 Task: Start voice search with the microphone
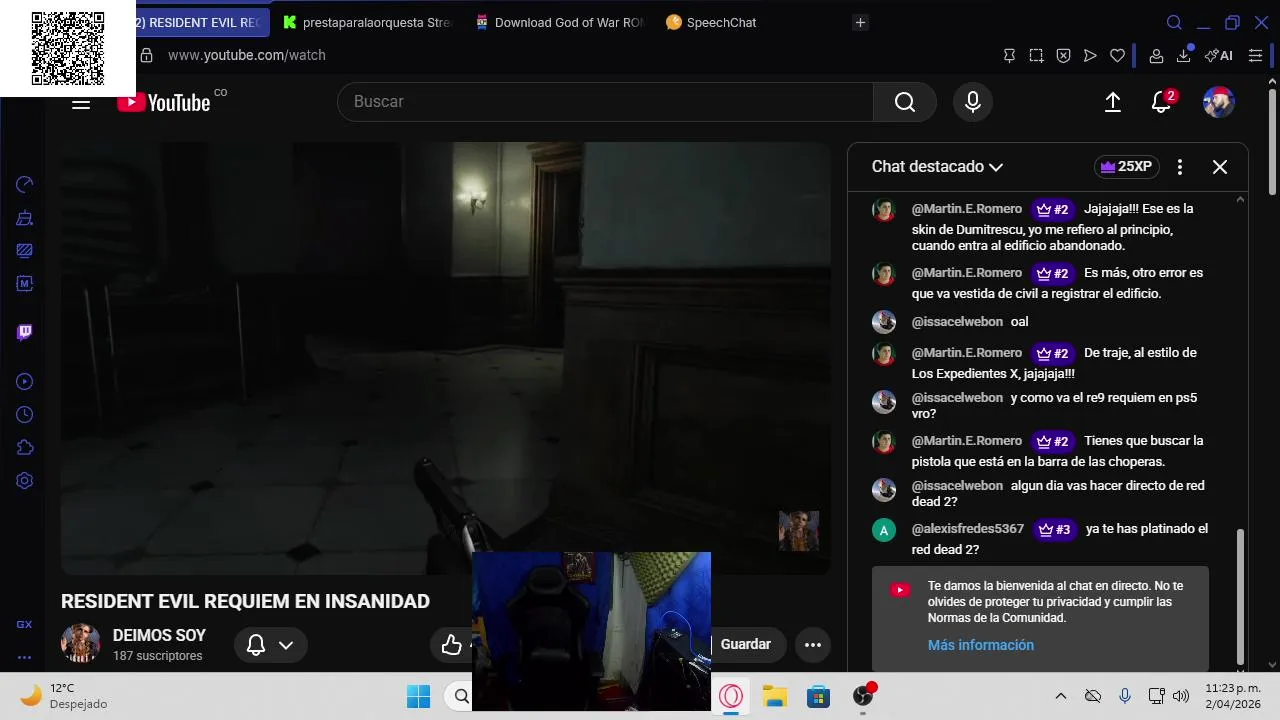click(x=973, y=102)
